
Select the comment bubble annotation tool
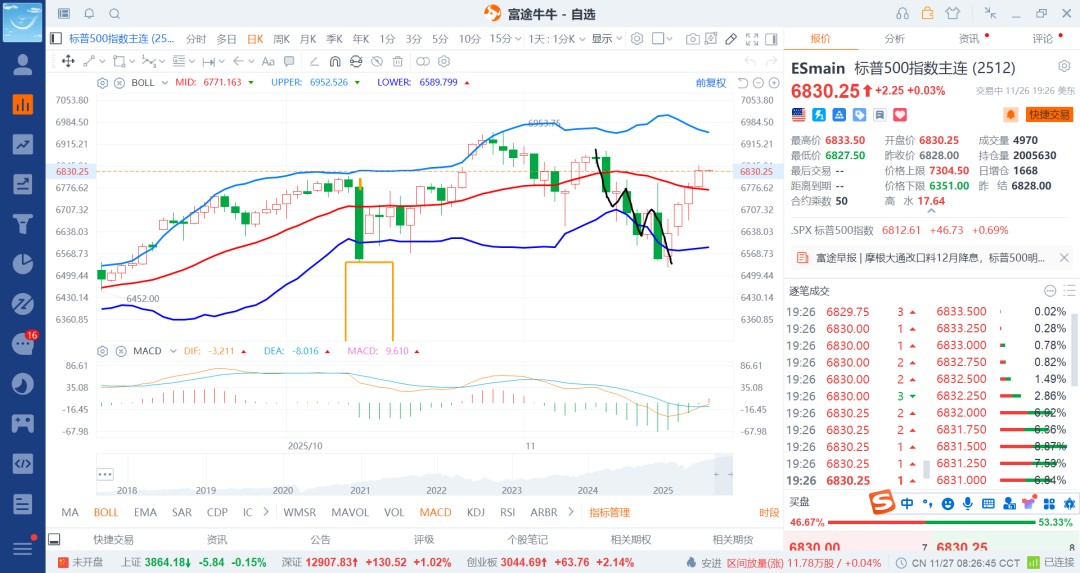click(289, 61)
